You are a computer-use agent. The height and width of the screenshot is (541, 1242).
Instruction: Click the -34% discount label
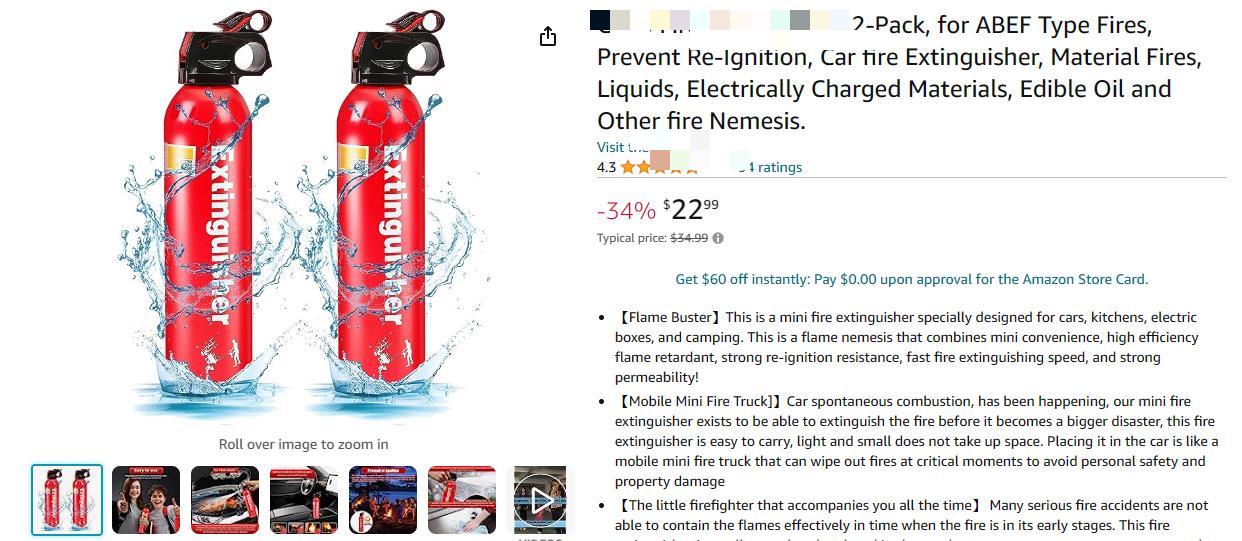pyautogui.click(x=626, y=211)
